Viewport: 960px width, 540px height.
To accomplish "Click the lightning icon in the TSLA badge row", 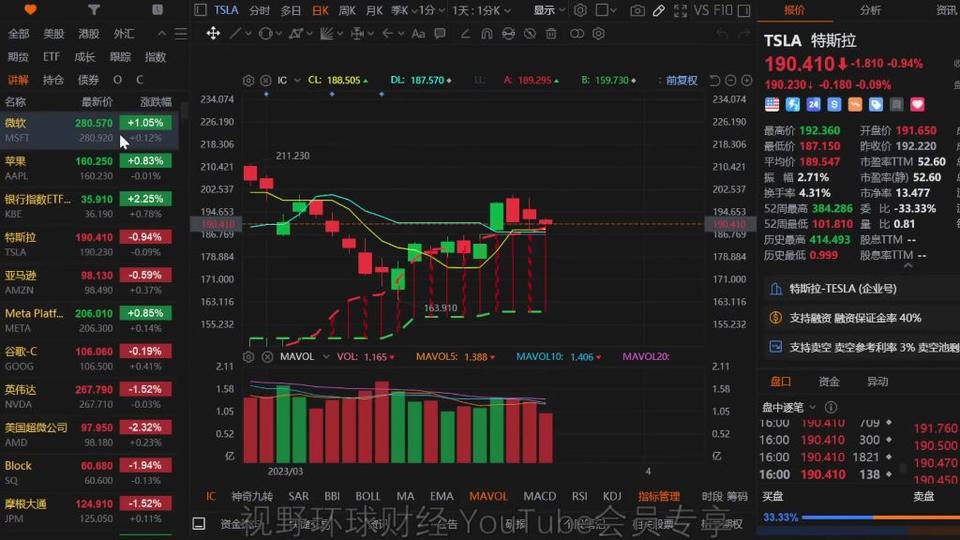I will pos(792,105).
